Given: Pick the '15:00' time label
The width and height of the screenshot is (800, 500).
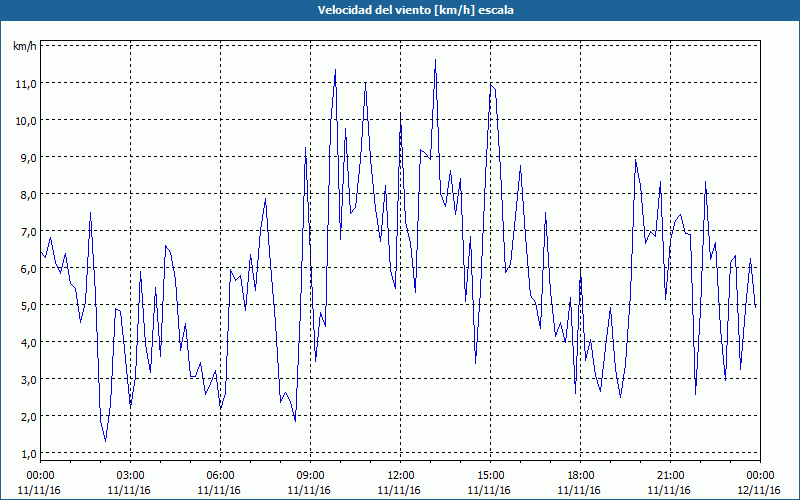Looking at the screenshot, I should (x=490, y=476).
